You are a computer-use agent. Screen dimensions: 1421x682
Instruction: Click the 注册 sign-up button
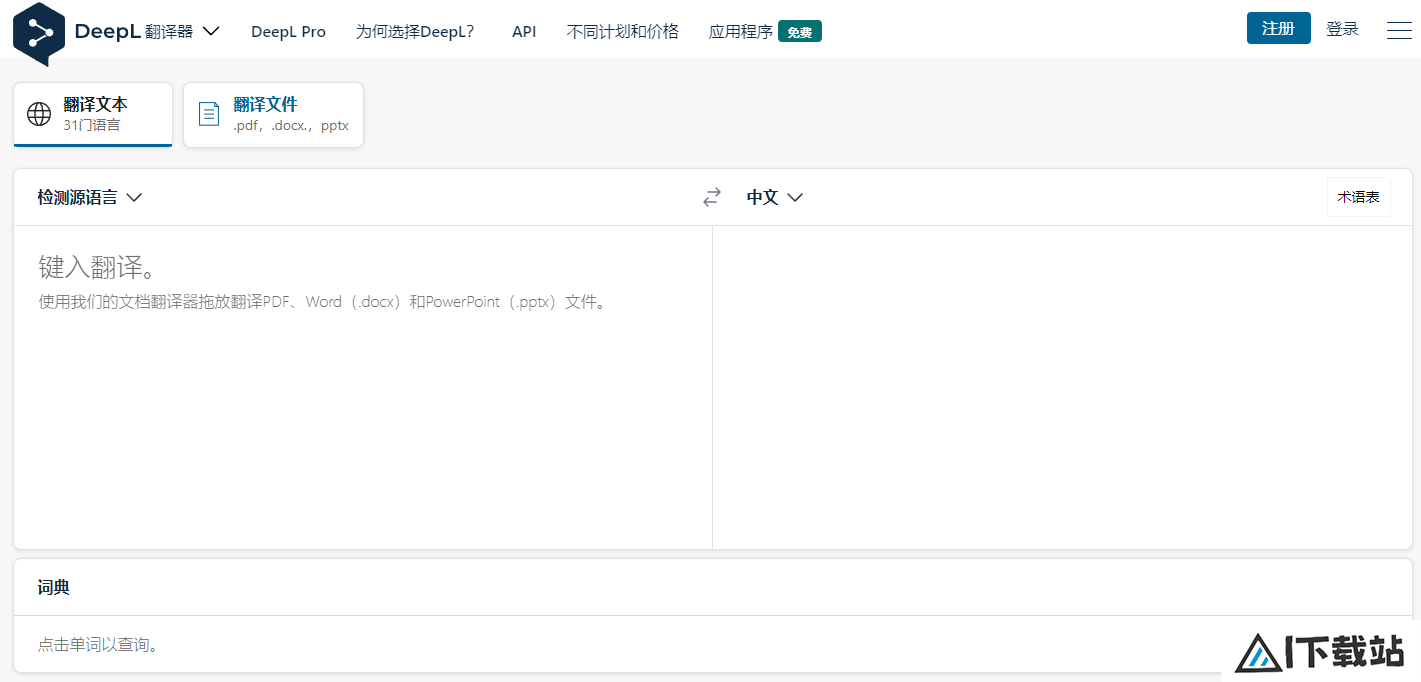(1278, 28)
